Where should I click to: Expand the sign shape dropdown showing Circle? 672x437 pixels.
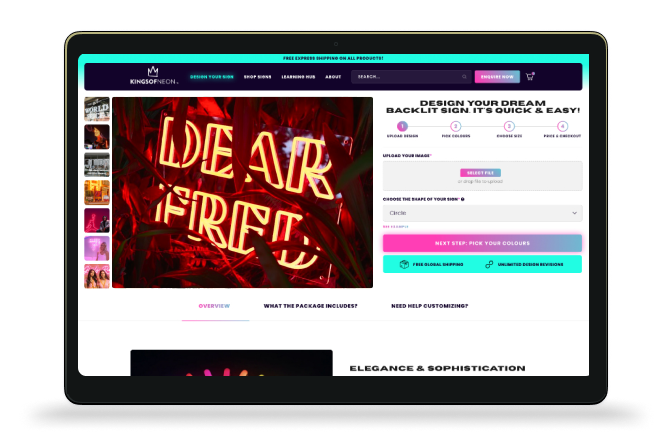(x=482, y=213)
